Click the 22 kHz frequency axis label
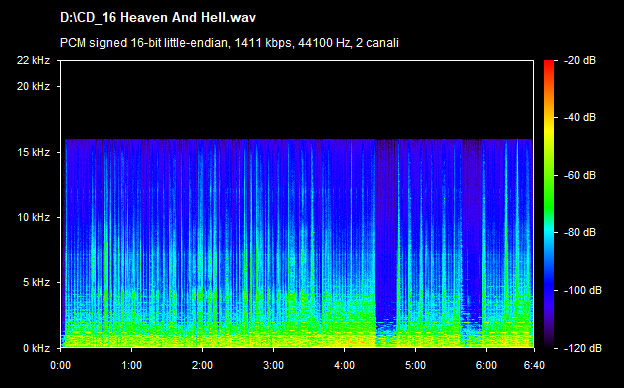 tap(33, 60)
